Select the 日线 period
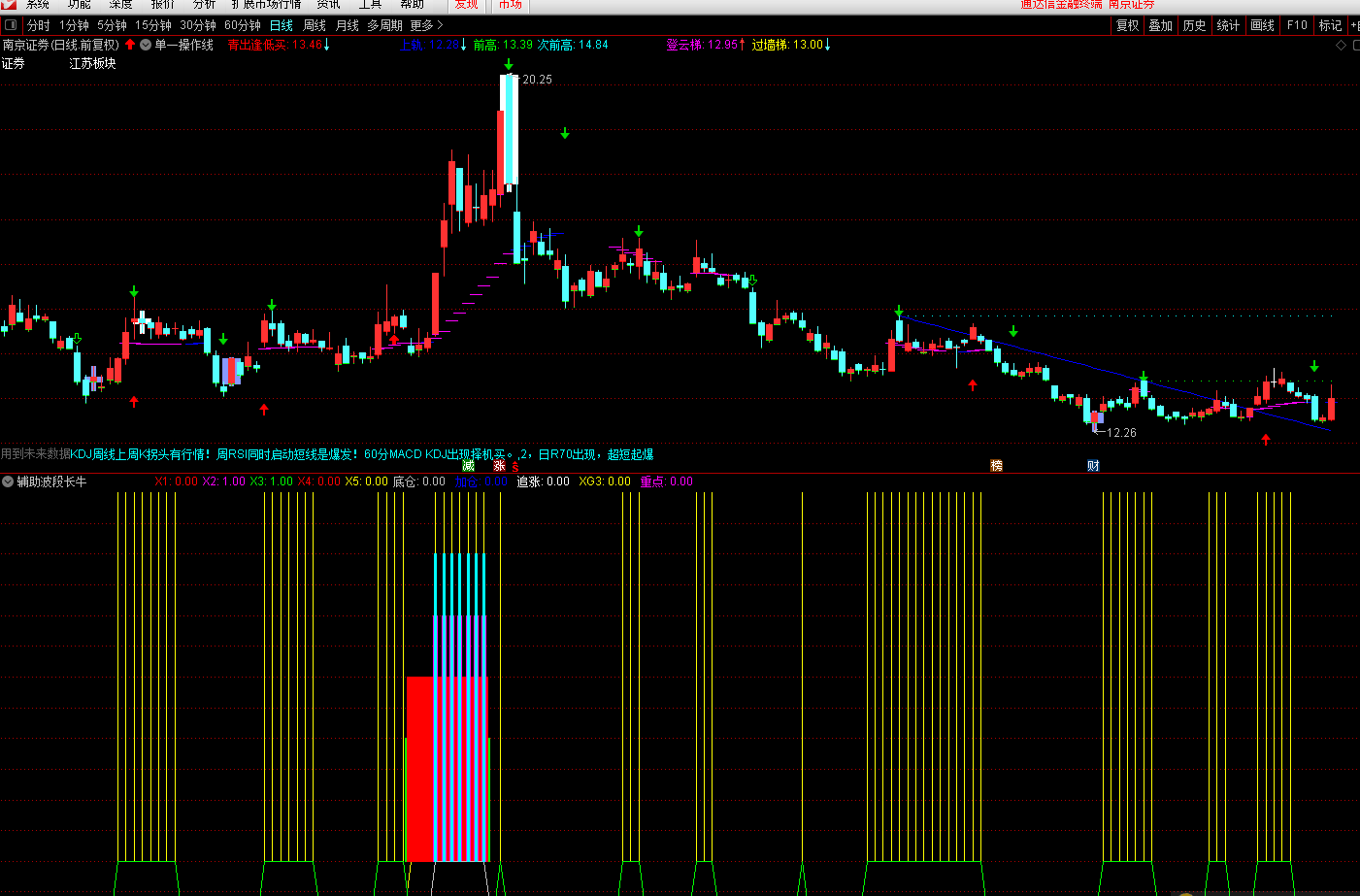Image resolution: width=1360 pixels, height=896 pixels. 281,25
